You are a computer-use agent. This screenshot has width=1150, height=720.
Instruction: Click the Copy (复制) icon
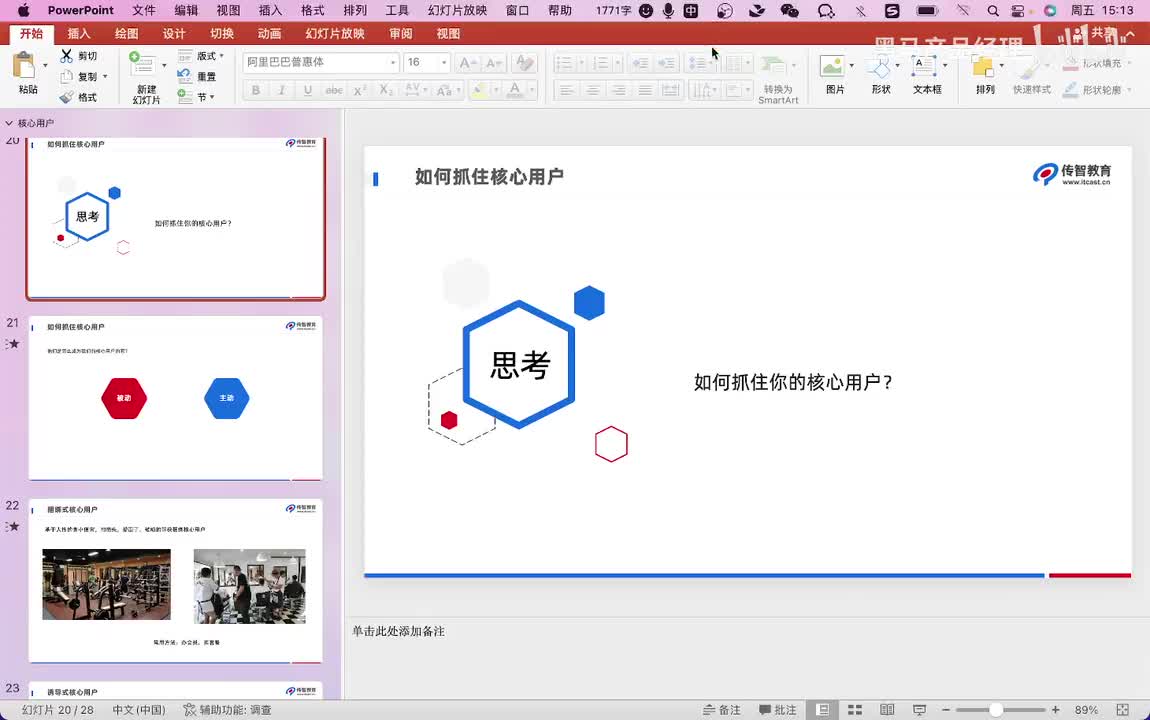66,76
